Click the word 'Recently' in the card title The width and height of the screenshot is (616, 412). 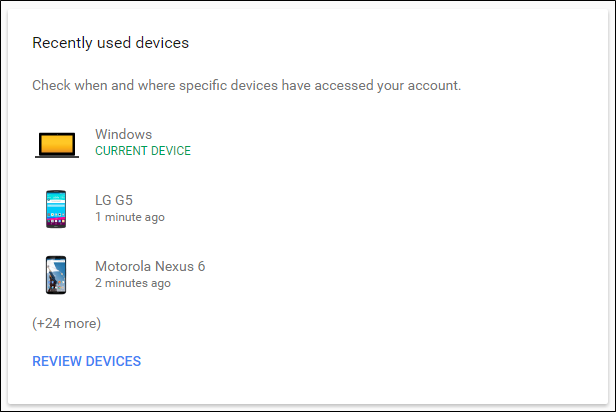(62, 43)
